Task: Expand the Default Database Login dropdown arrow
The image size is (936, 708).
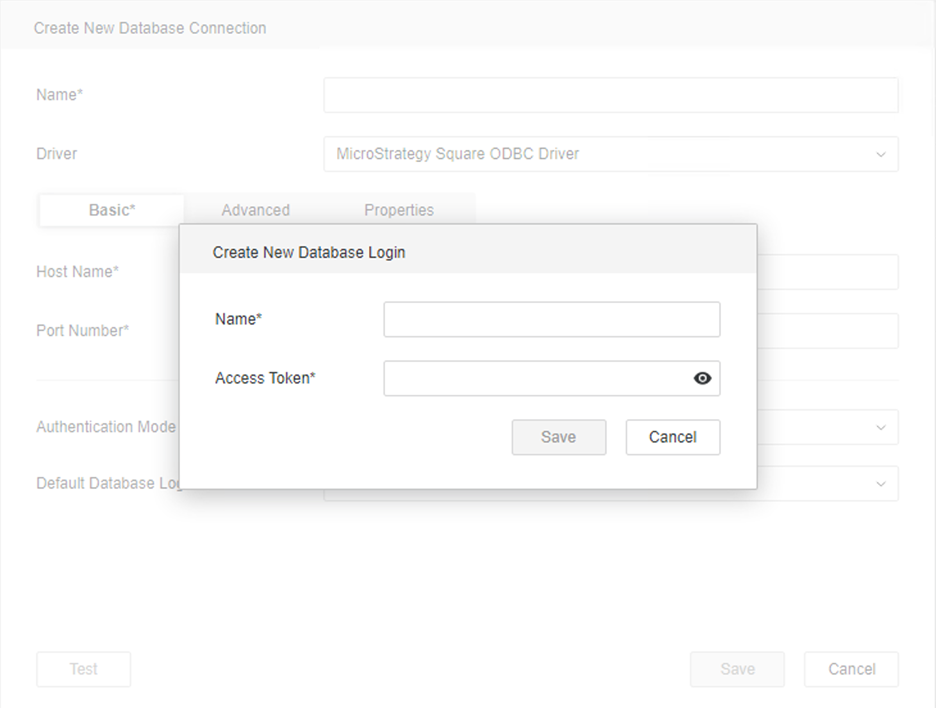Action: click(880, 484)
